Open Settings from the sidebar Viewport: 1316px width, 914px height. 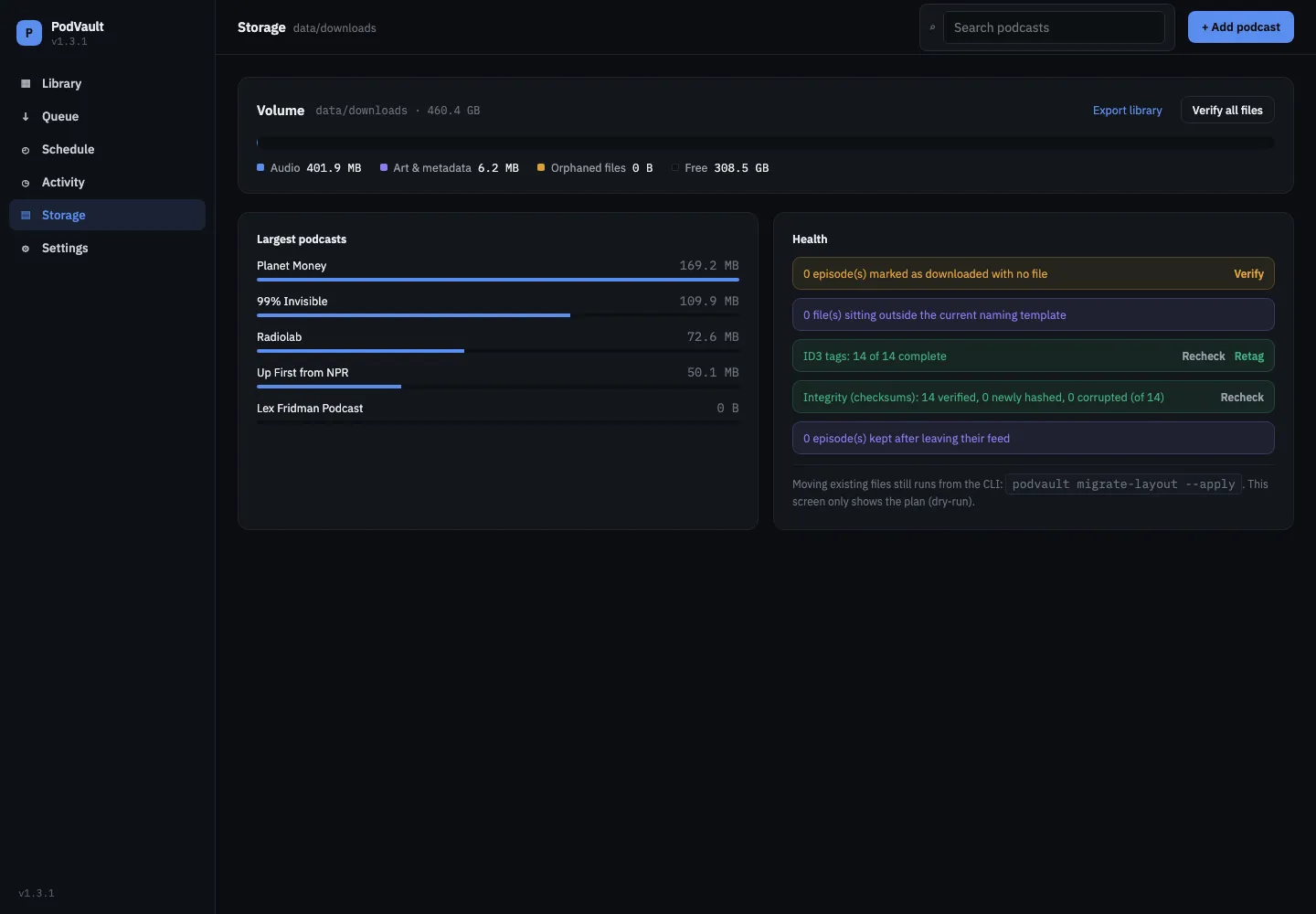pyautogui.click(x=107, y=248)
